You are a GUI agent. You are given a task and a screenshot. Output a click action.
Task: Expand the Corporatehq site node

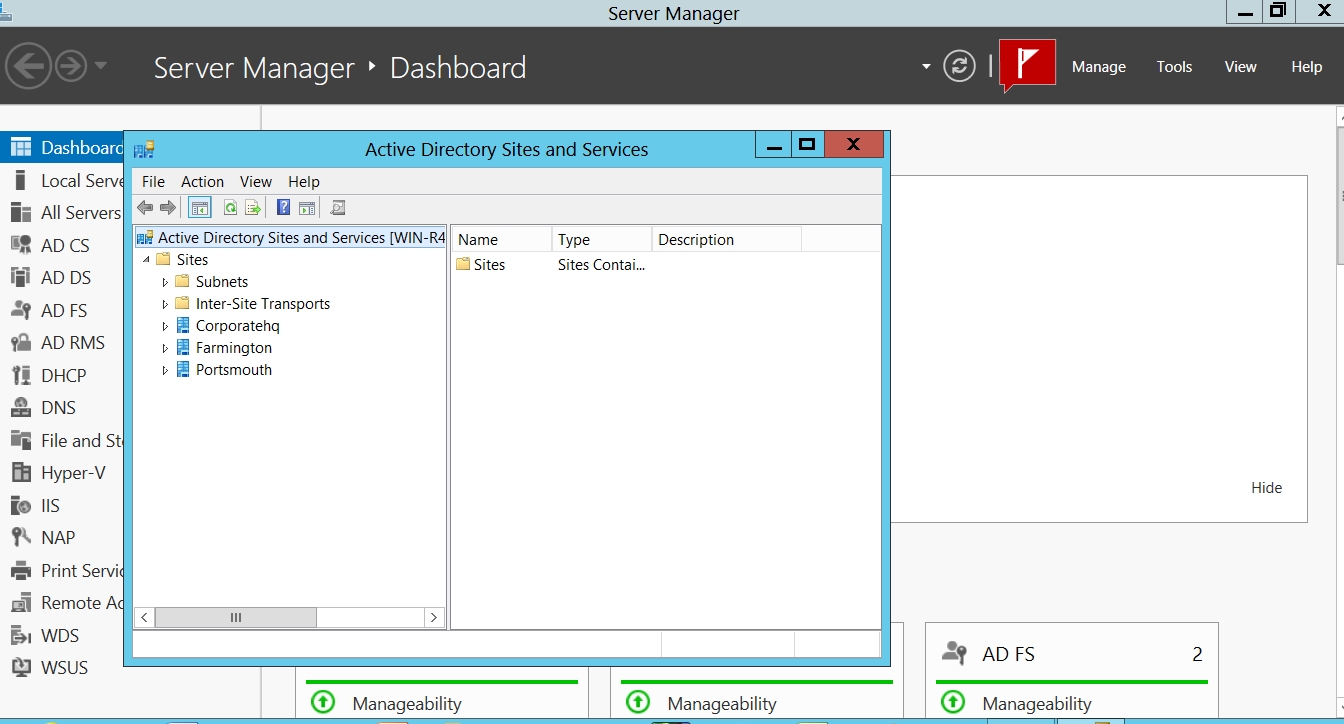166,326
